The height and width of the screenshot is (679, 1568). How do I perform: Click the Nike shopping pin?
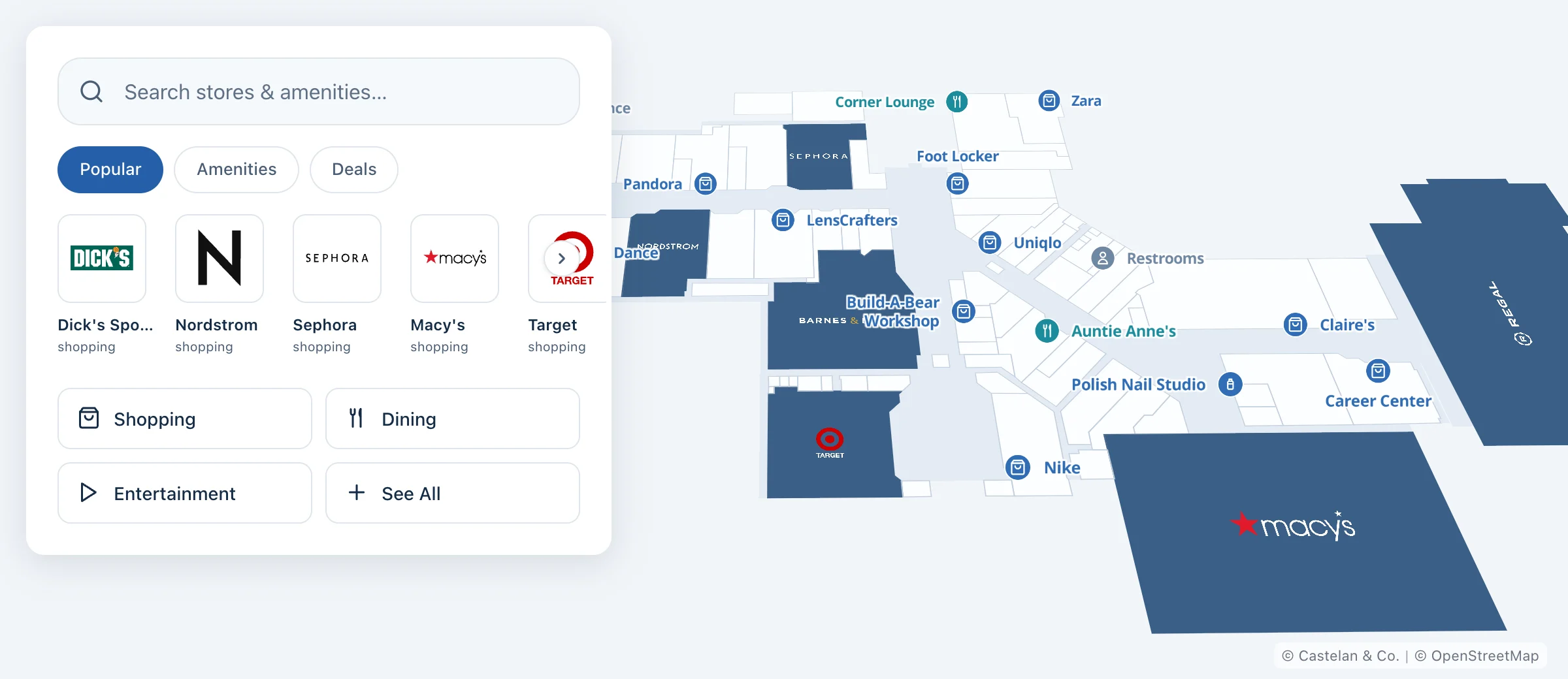pyautogui.click(x=1018, y=467)
